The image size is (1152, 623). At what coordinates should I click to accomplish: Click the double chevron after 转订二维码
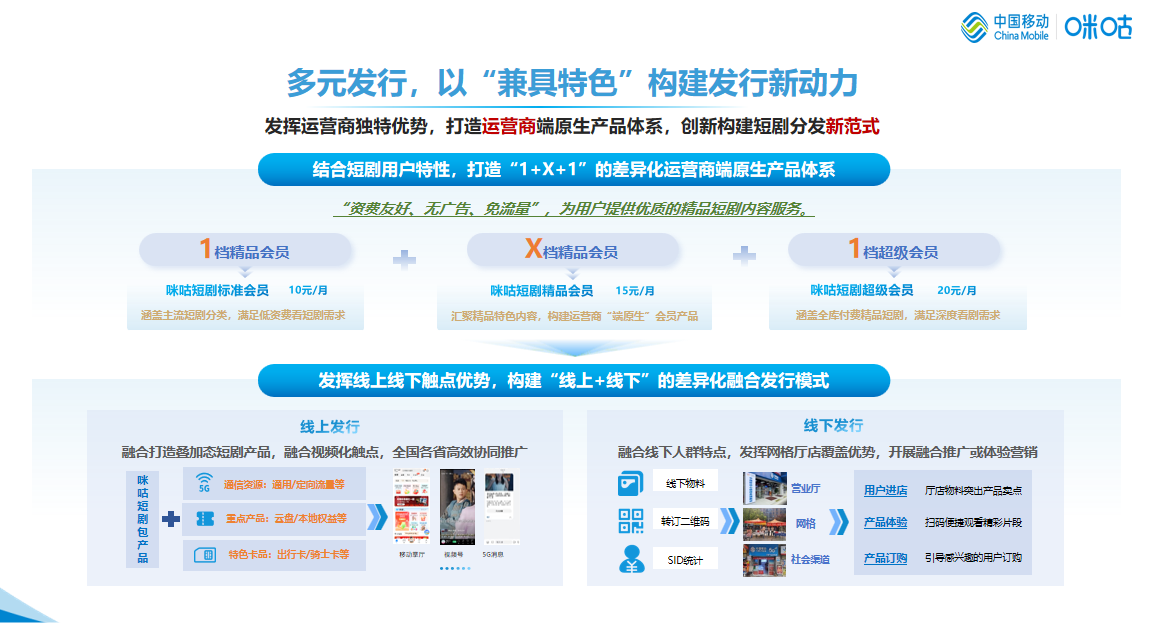(730, 521)
